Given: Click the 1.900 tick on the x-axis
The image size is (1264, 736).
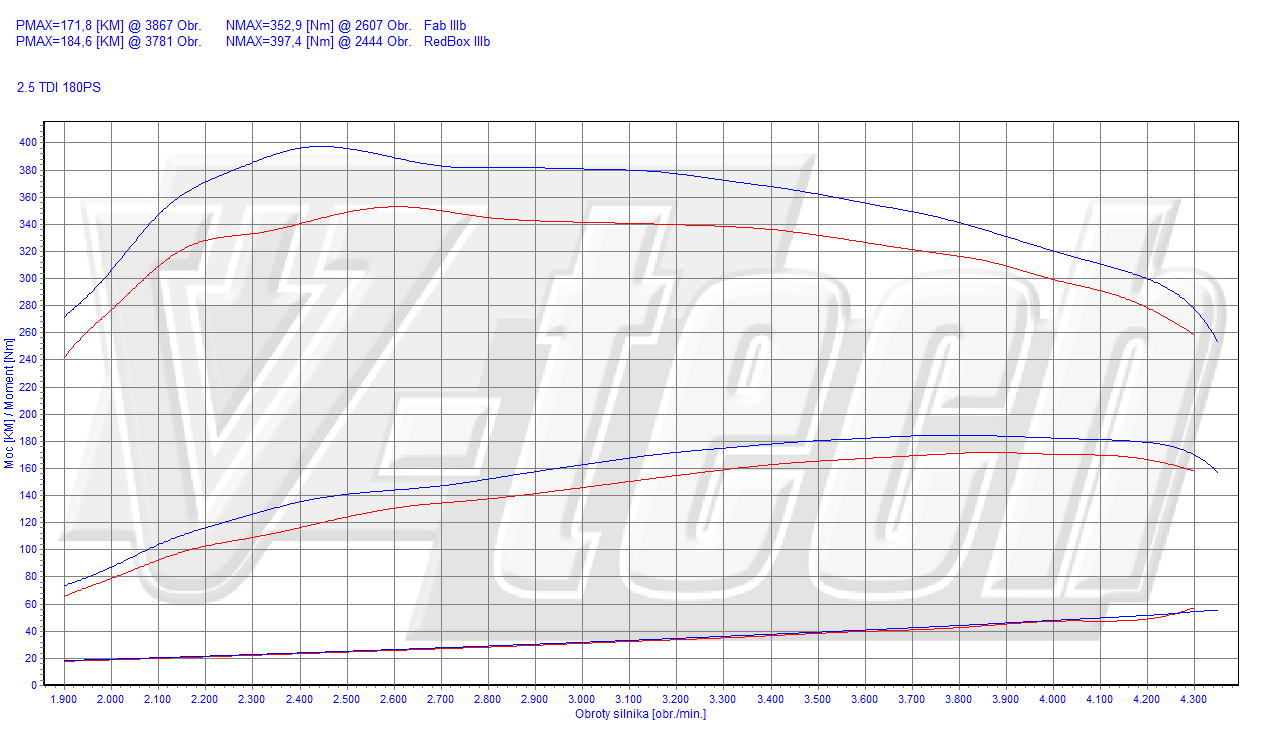Looking at the screenshot, I should (64, 699).
